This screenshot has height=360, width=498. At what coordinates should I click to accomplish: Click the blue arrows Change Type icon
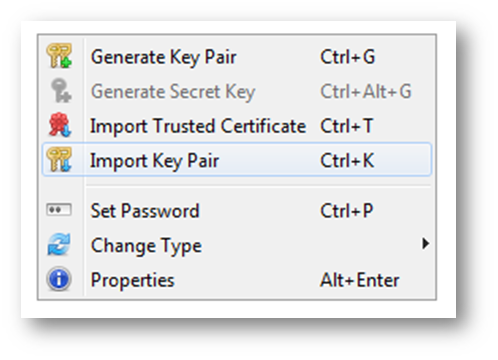coord(59,244)
